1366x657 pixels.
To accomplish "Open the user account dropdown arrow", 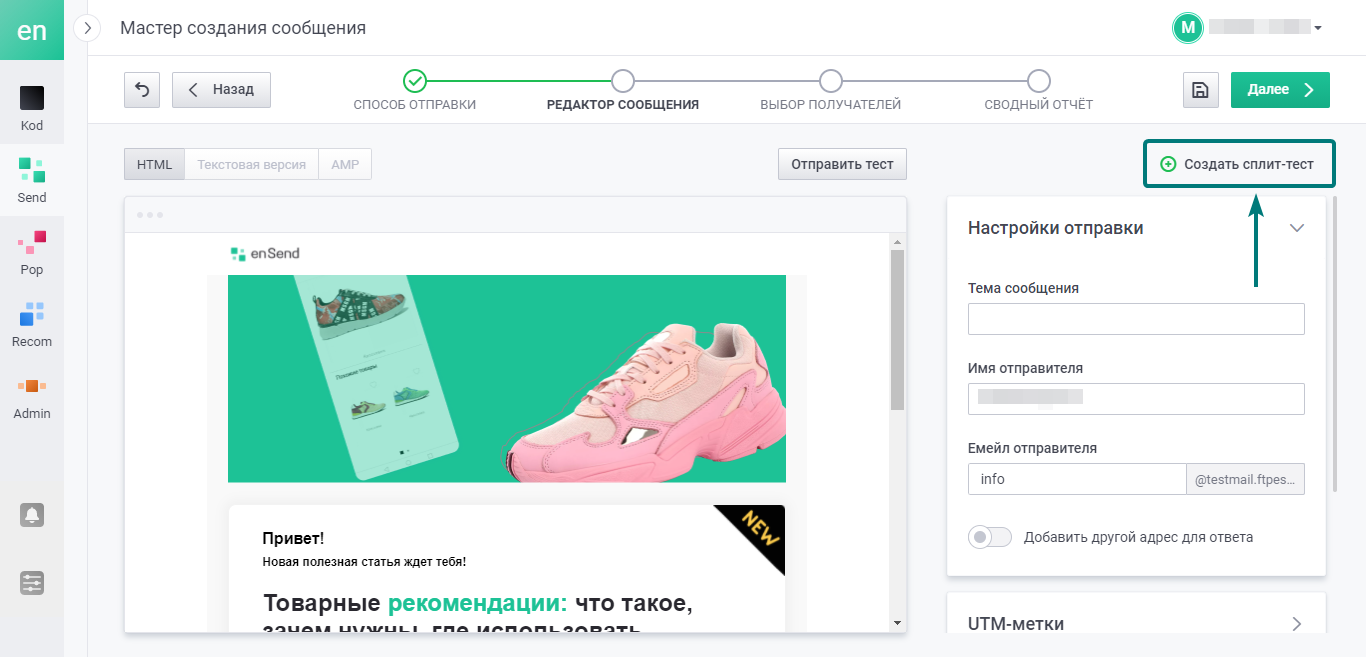I will 1318,28.
